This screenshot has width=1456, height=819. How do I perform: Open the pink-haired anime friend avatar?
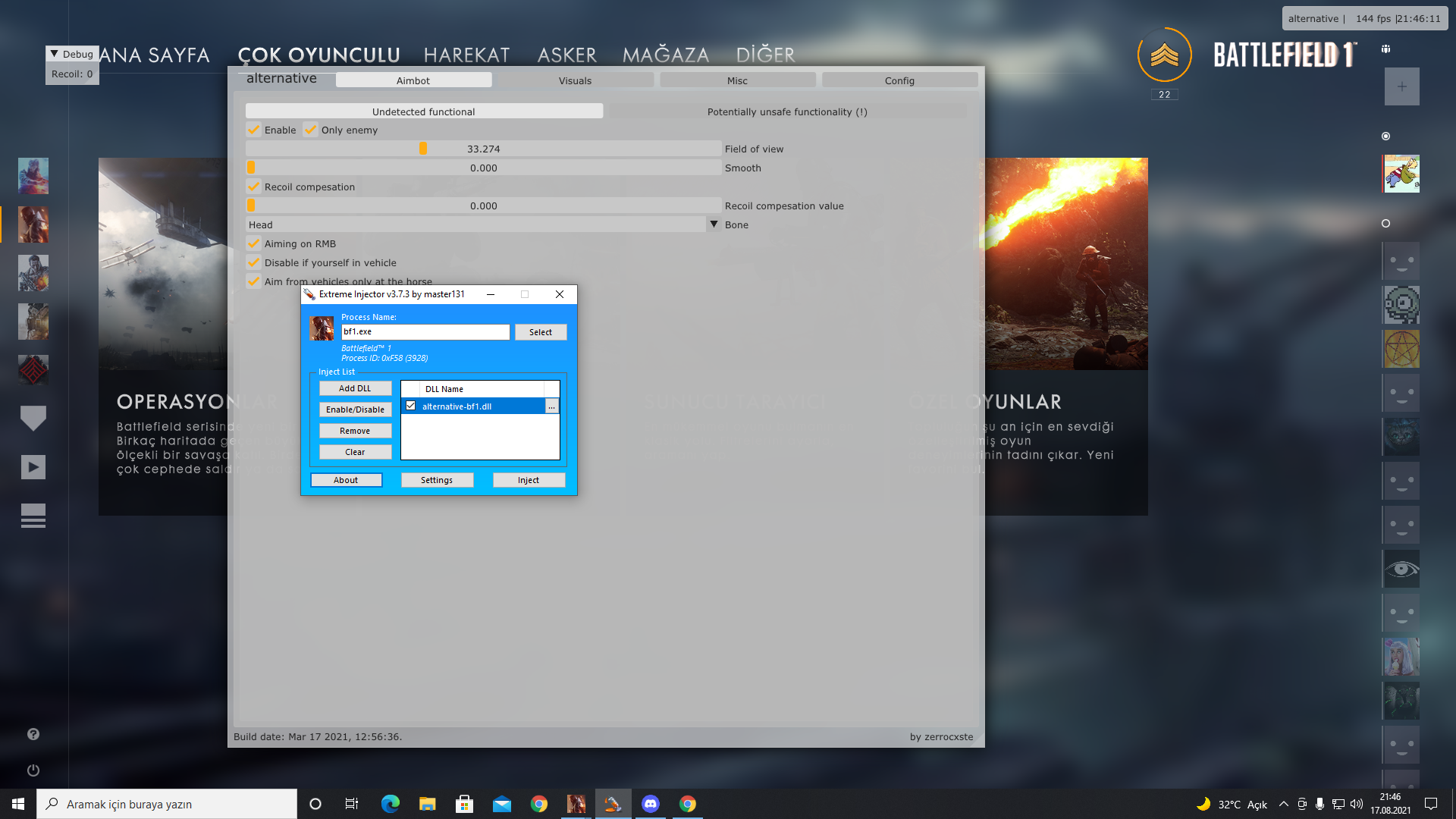click(1401, 657)
